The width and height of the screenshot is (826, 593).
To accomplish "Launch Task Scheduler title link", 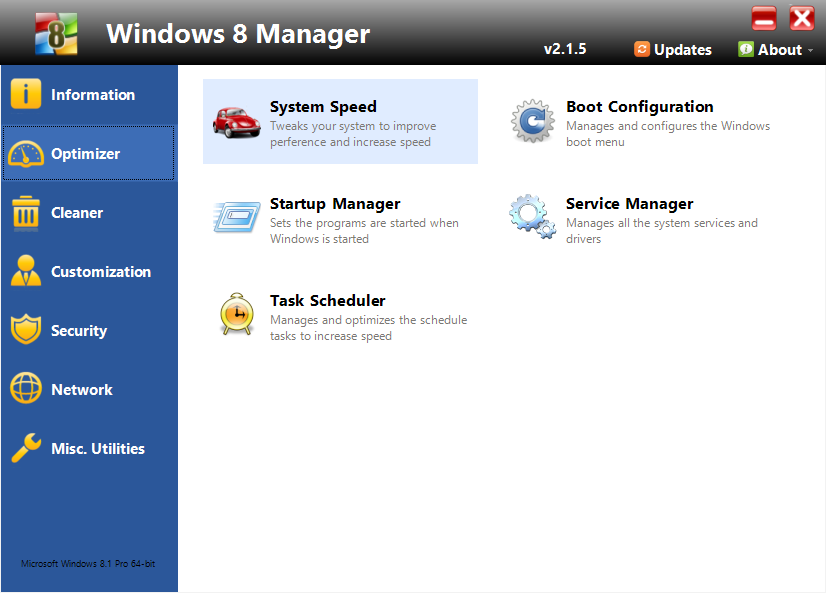I will click(327, 301).
